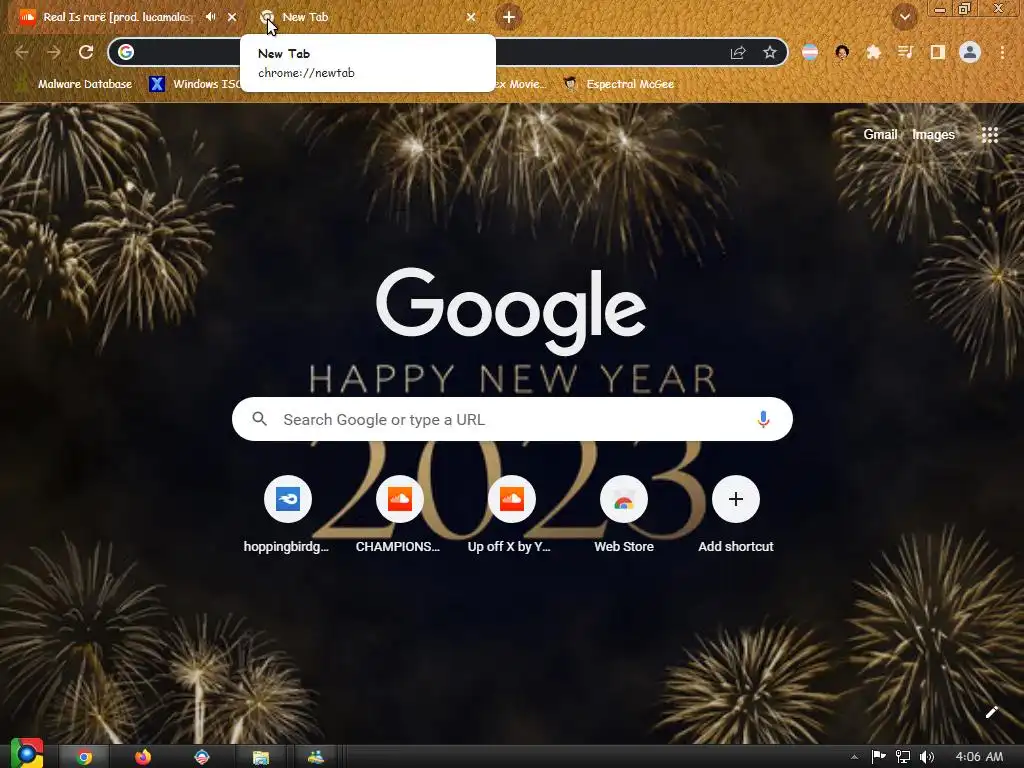Image resolution: width=1024 pixels, height=768 pixels.
Task: Click the Google icon in address bar
Action: pos(126,52)
